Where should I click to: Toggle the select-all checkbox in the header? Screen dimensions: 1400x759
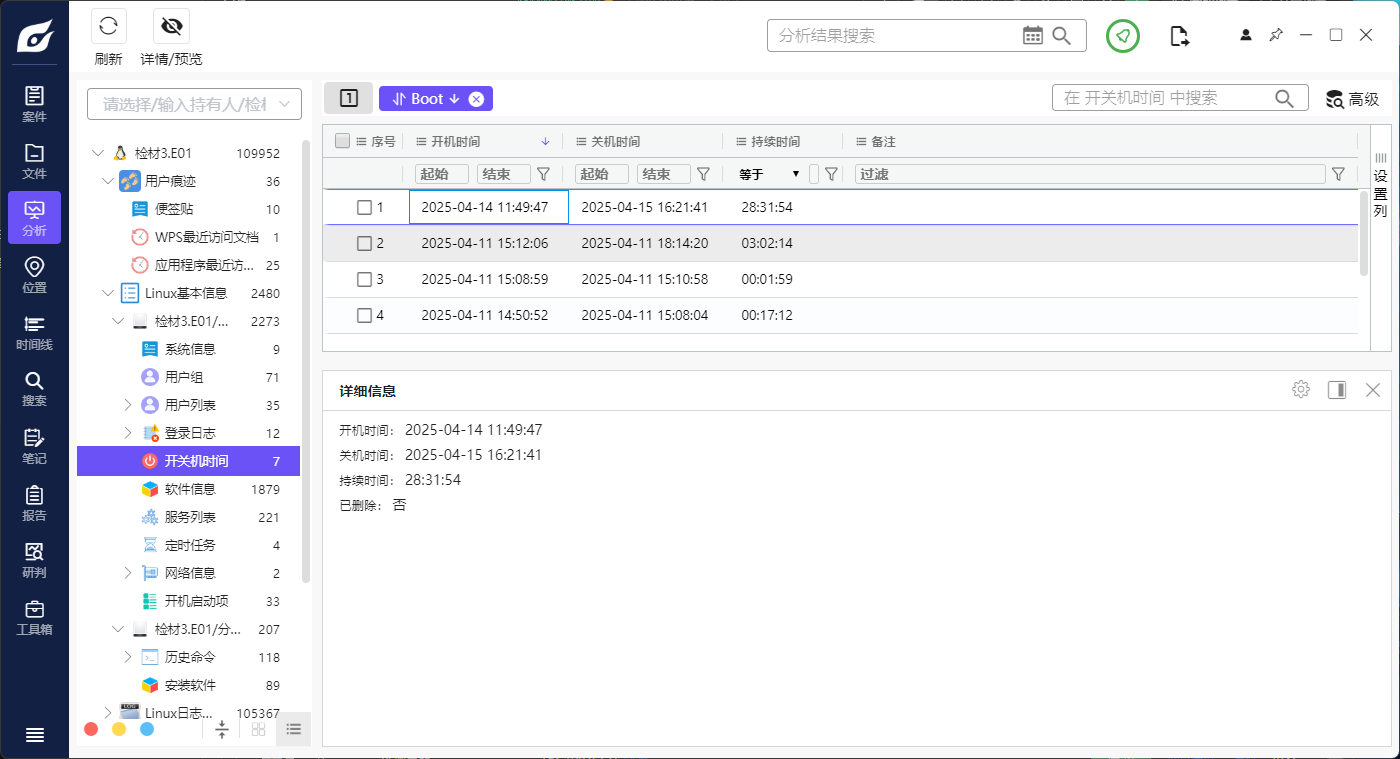[342, 141]
